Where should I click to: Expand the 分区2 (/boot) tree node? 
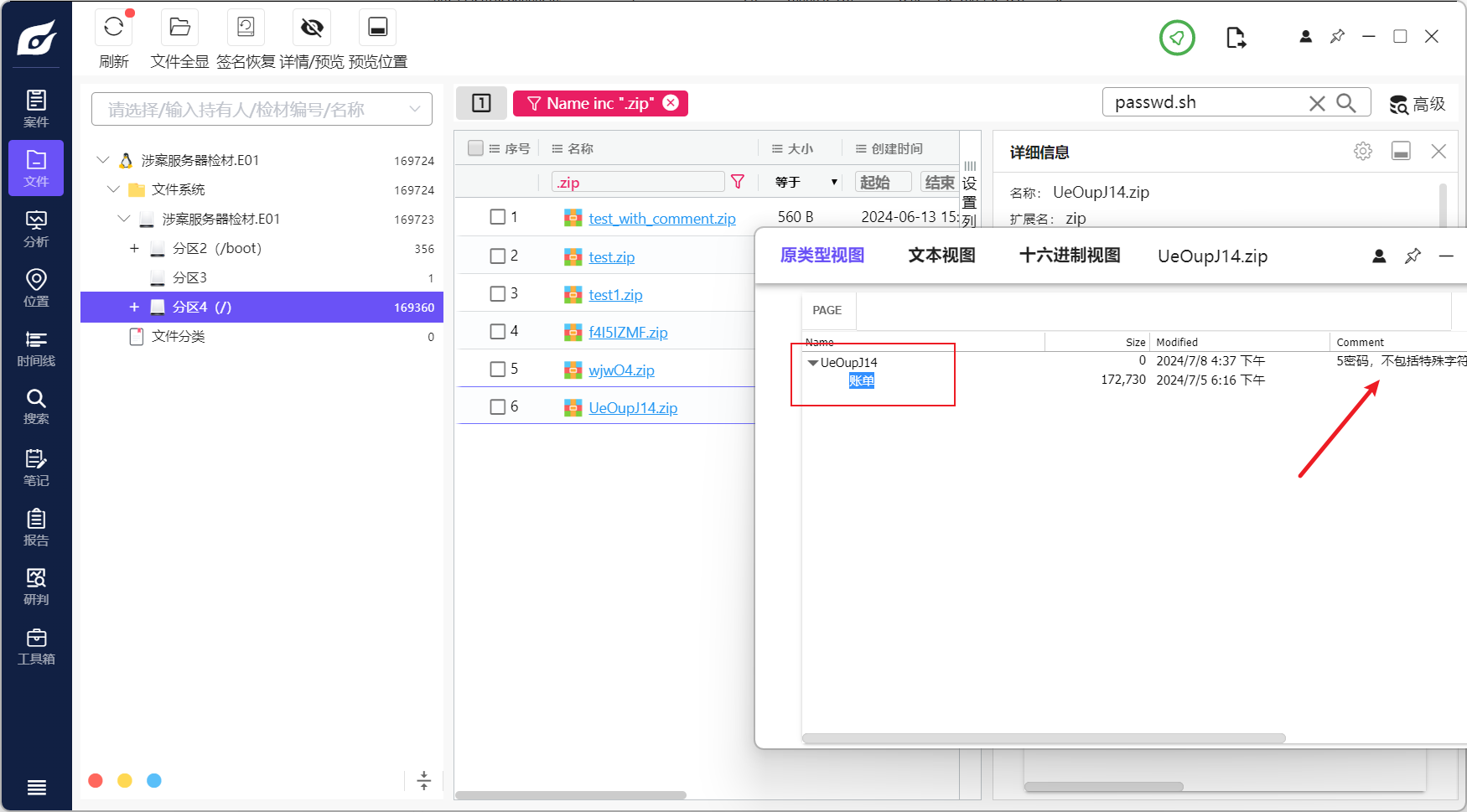coord(134,249)
